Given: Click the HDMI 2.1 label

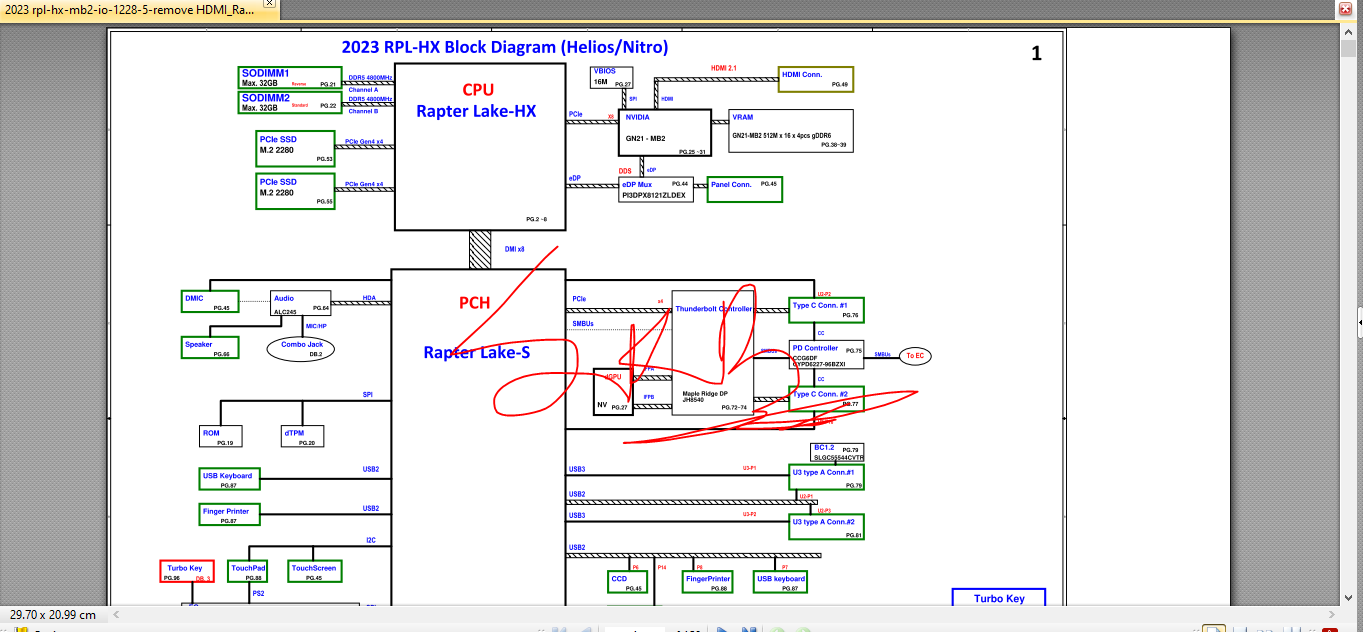Looking at the screenshot, I should point(723,68).
